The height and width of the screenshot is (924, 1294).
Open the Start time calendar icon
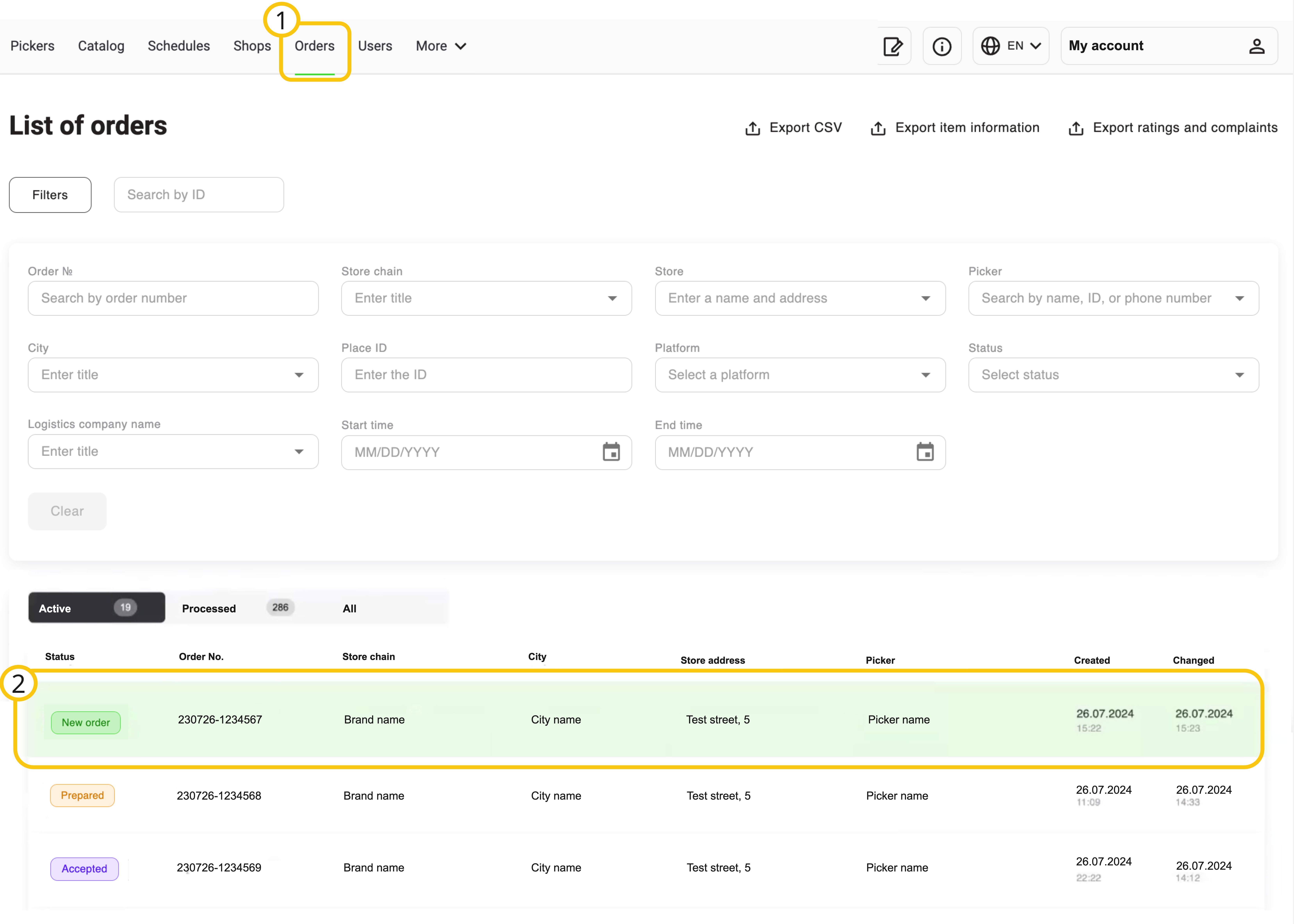pos(611,452)
